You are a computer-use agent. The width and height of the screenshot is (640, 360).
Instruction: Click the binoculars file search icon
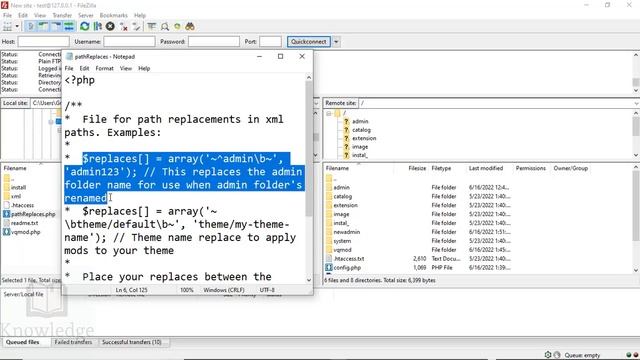point(190,27)
